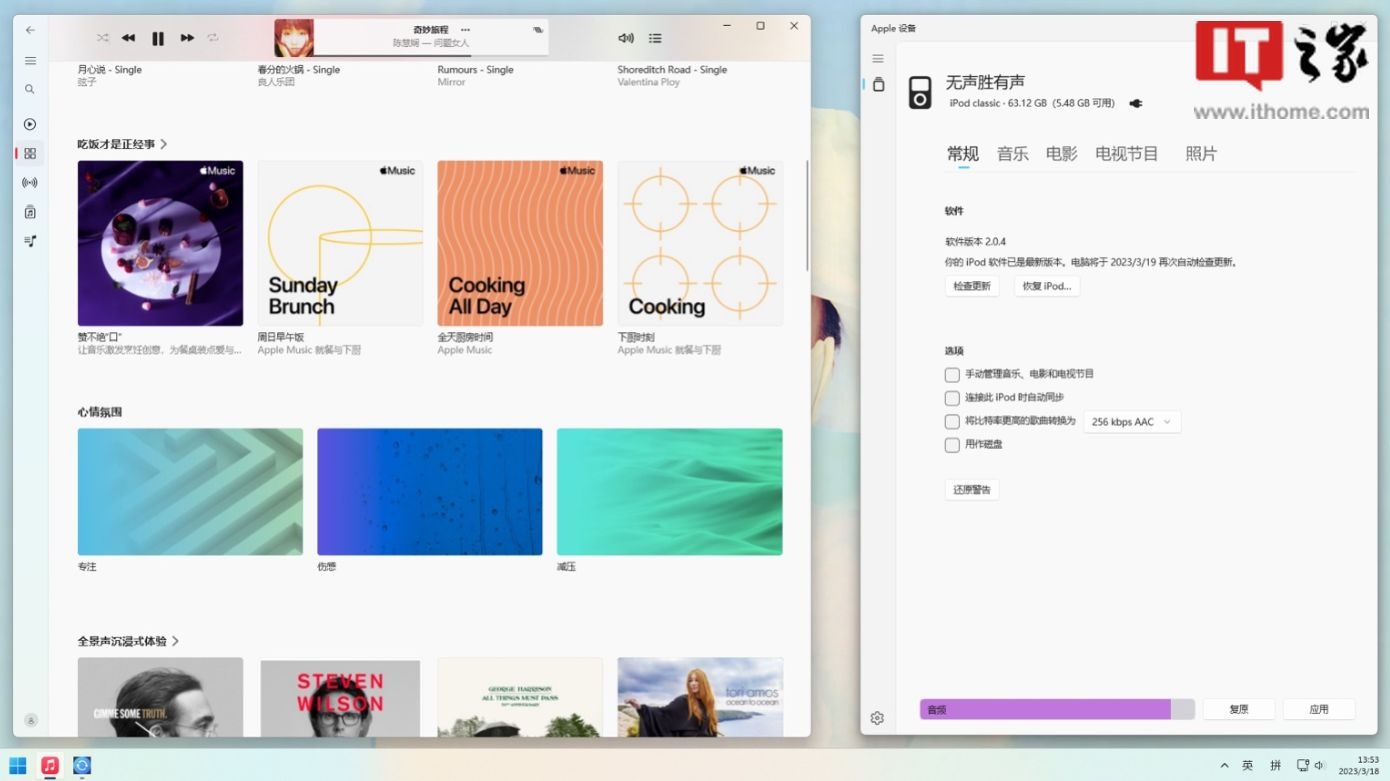Show hidden system tray icons

[1224, 765]
